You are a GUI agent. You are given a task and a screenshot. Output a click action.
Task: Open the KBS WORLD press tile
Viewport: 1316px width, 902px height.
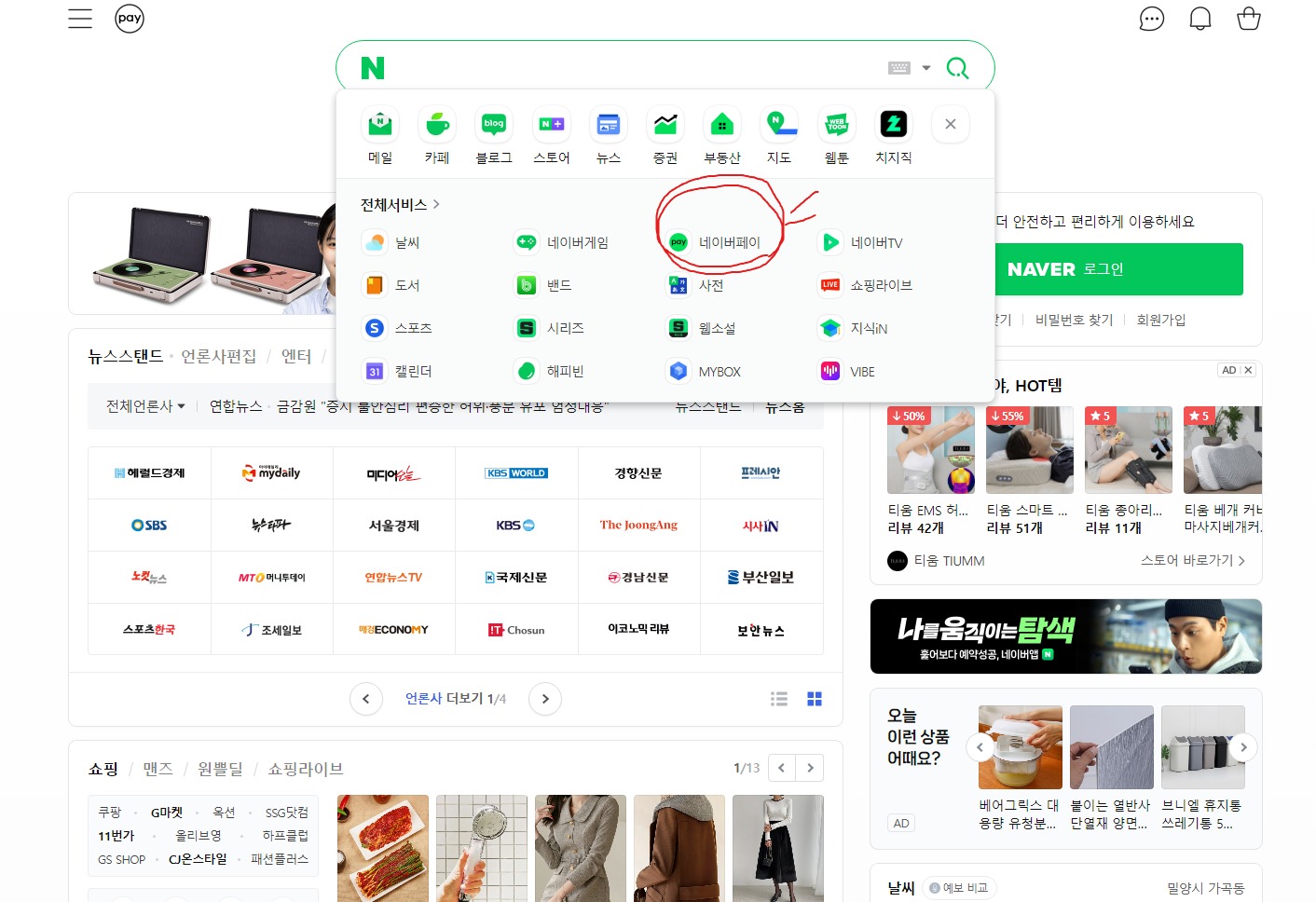pyautogui.click(x=516, y=472)
